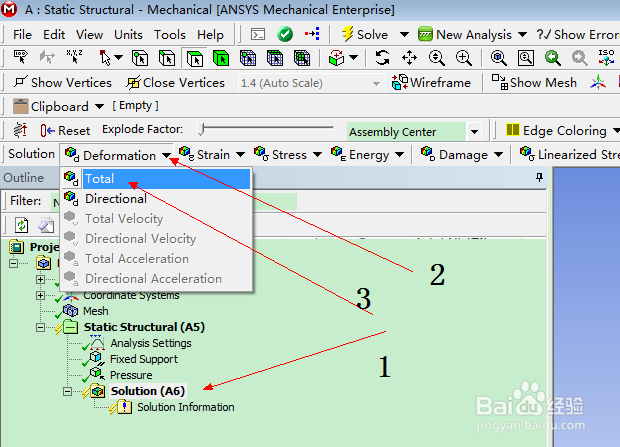This screenshot has width=620, height=447.
Task: Select Static Structural (A5) tree item
Action: pyautogui.click(x=144, y=327)
